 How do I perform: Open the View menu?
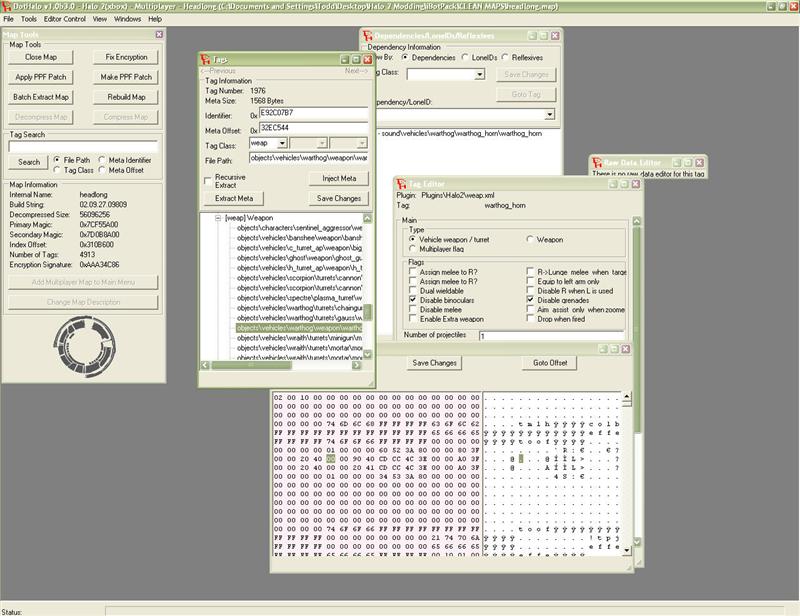99,19
